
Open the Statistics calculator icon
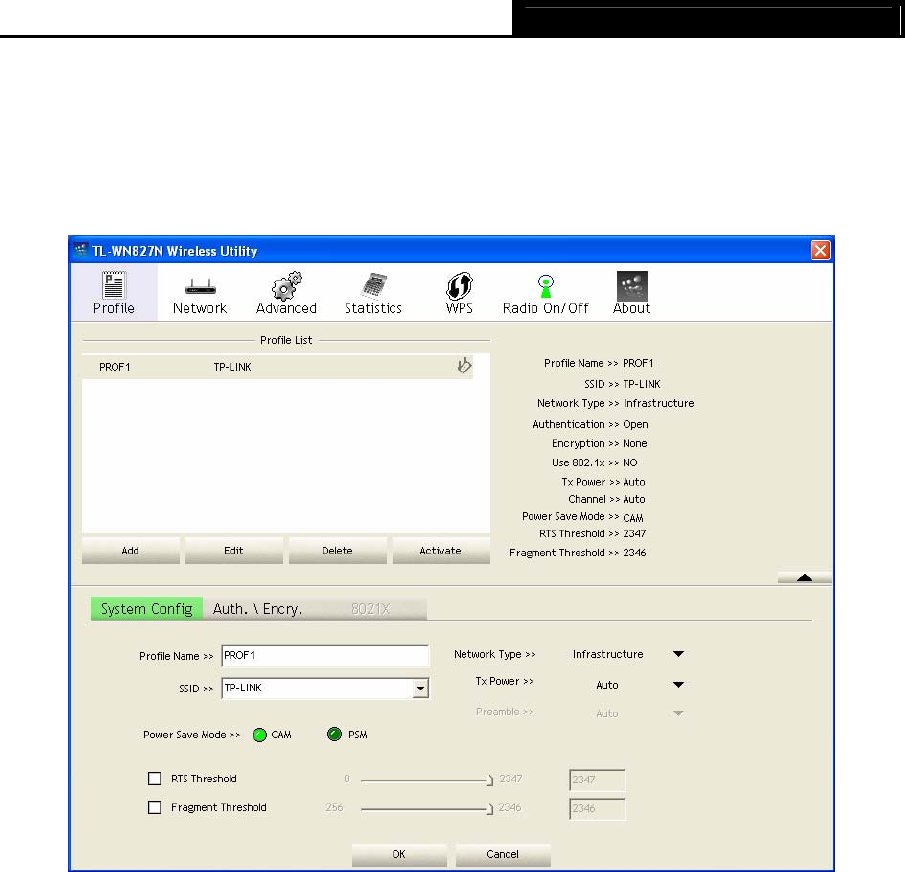(373, 286)
